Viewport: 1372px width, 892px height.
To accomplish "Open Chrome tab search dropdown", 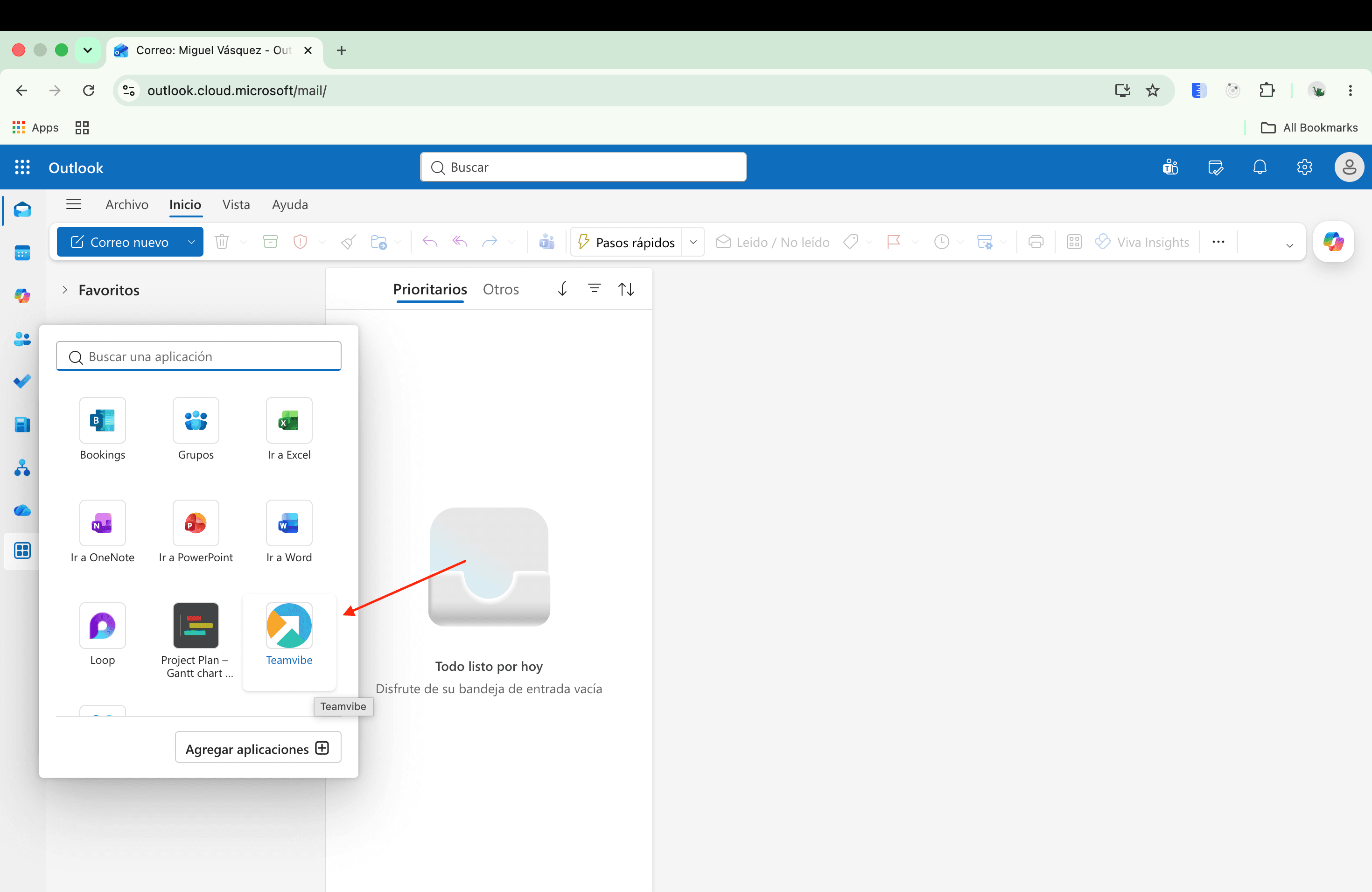I will click(x=88, y=50).
